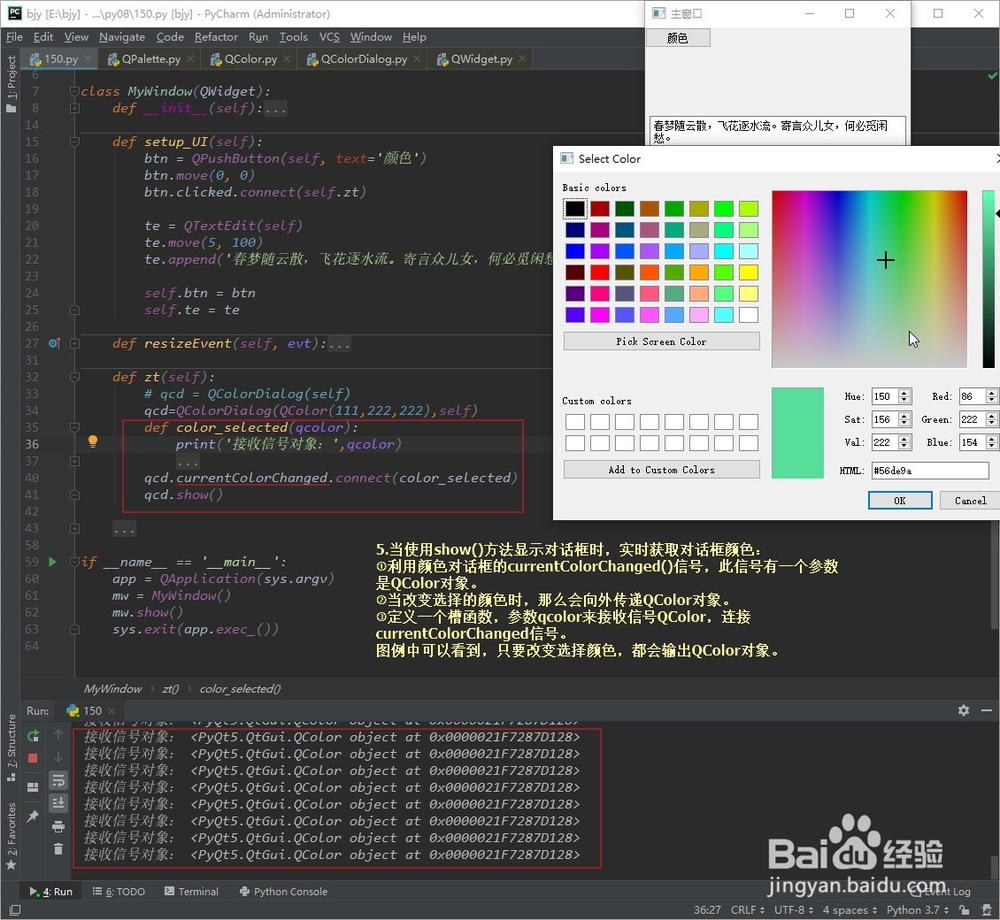Open the 6: TODO tab
This screenshot has height=920, width=1000.
click(119, 891)
